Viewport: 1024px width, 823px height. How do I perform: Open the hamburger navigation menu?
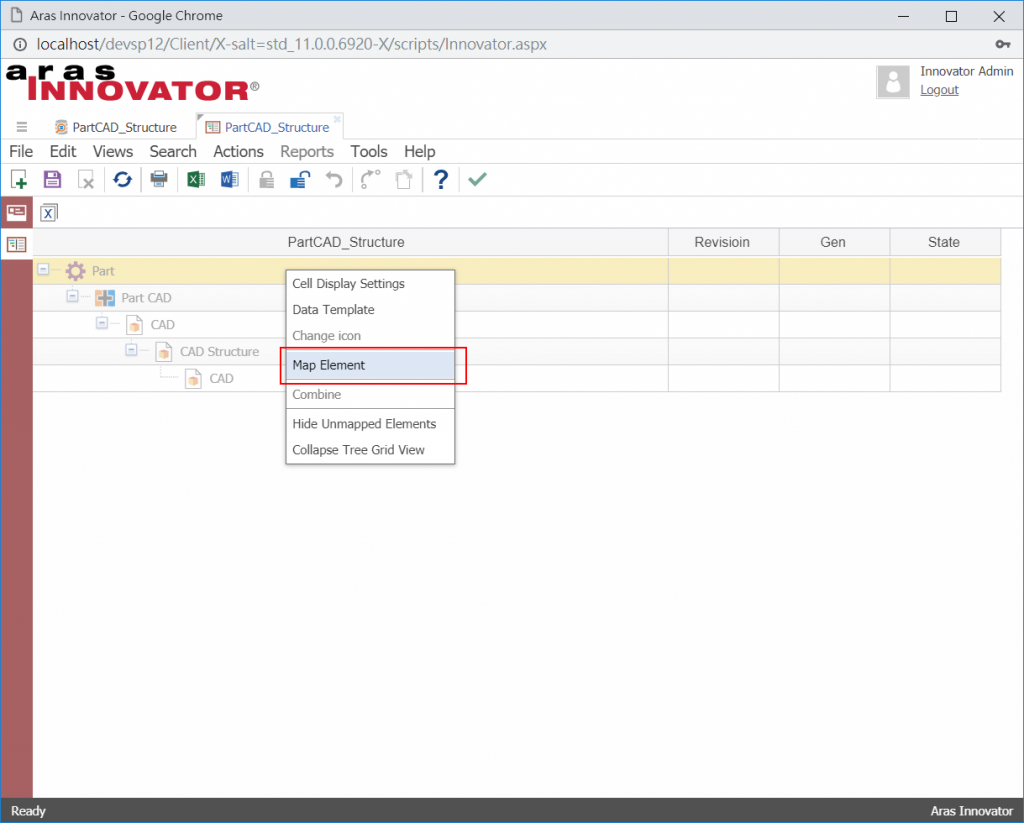[22, 127]
